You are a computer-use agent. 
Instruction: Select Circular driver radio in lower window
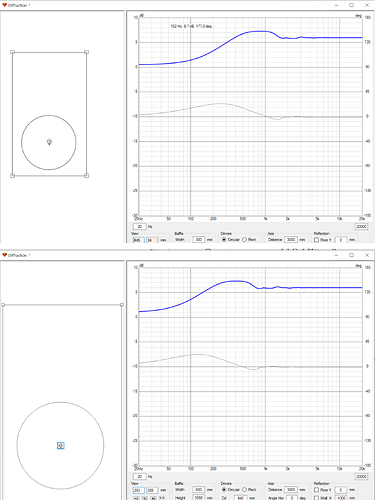[x=224, y=490]
